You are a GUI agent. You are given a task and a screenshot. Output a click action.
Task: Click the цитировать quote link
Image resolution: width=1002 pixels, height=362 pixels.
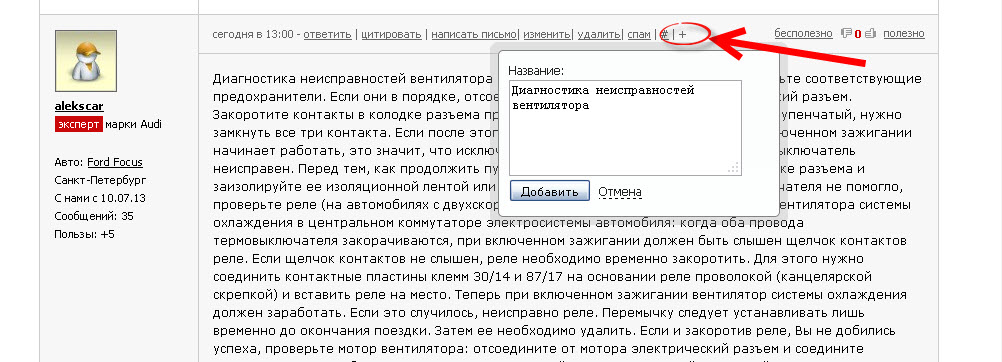point(391,35)
